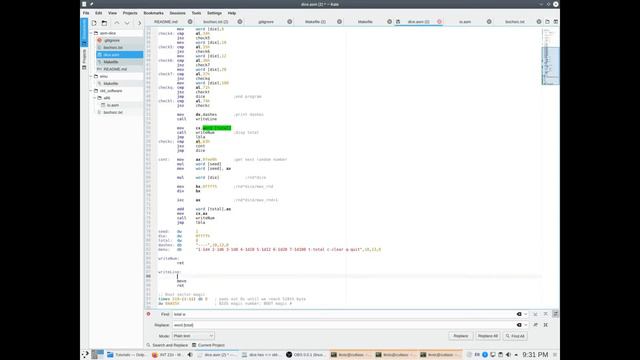640x360 pixels.
Task: Open the Current Project bottom panel
Action: click(x=208, y=345)
